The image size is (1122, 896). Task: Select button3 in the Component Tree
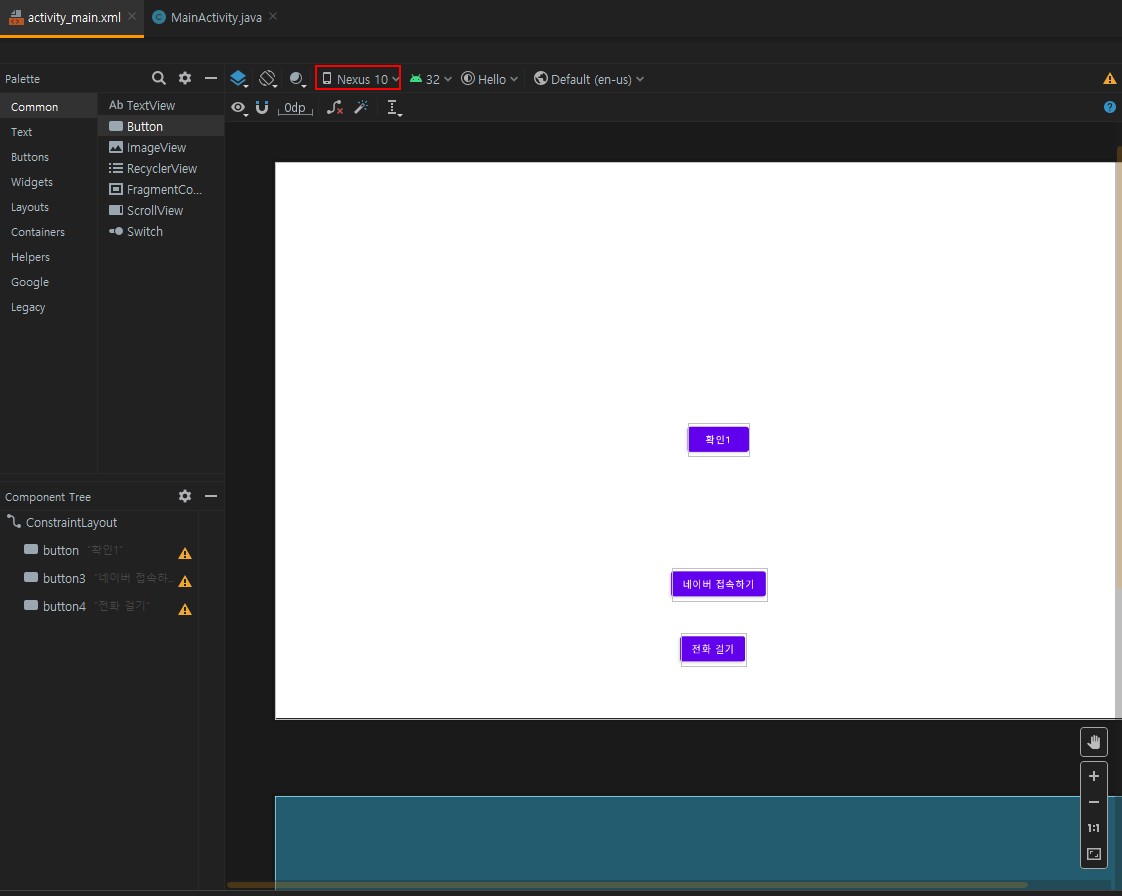click(x=99, y=578)
